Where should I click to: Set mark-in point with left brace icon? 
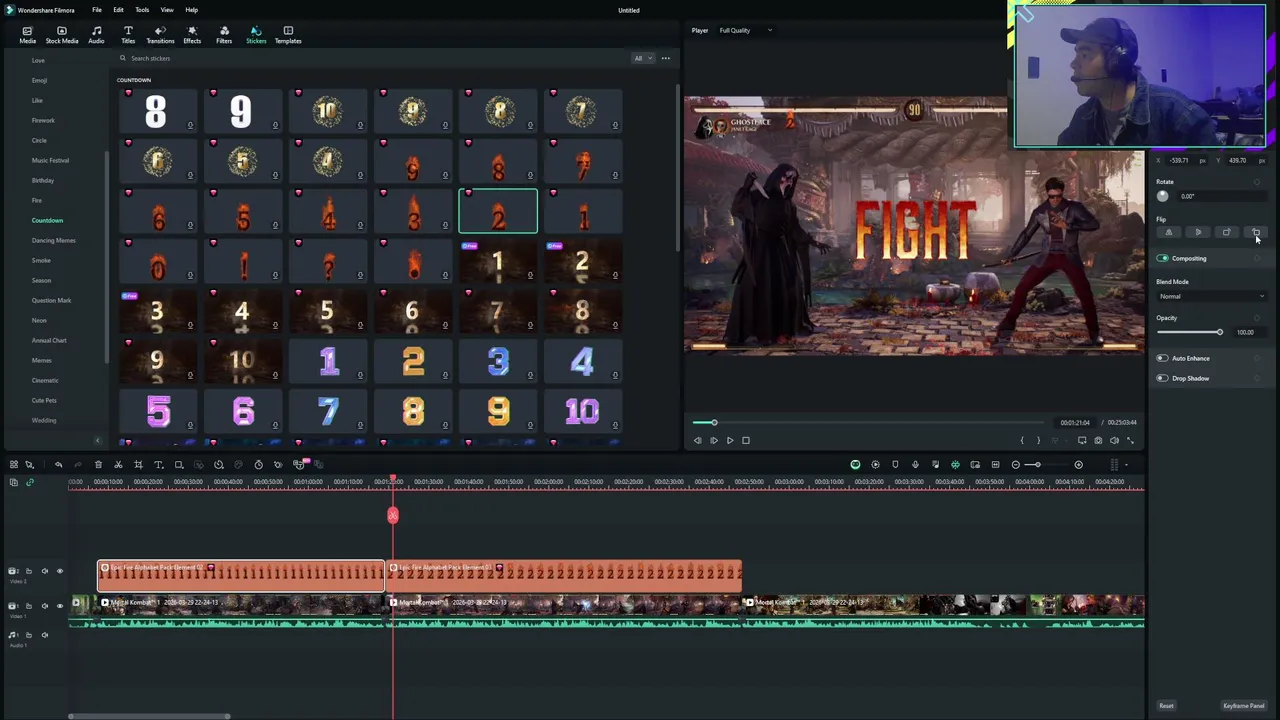pyautogui.click(x=1022, y=440)
